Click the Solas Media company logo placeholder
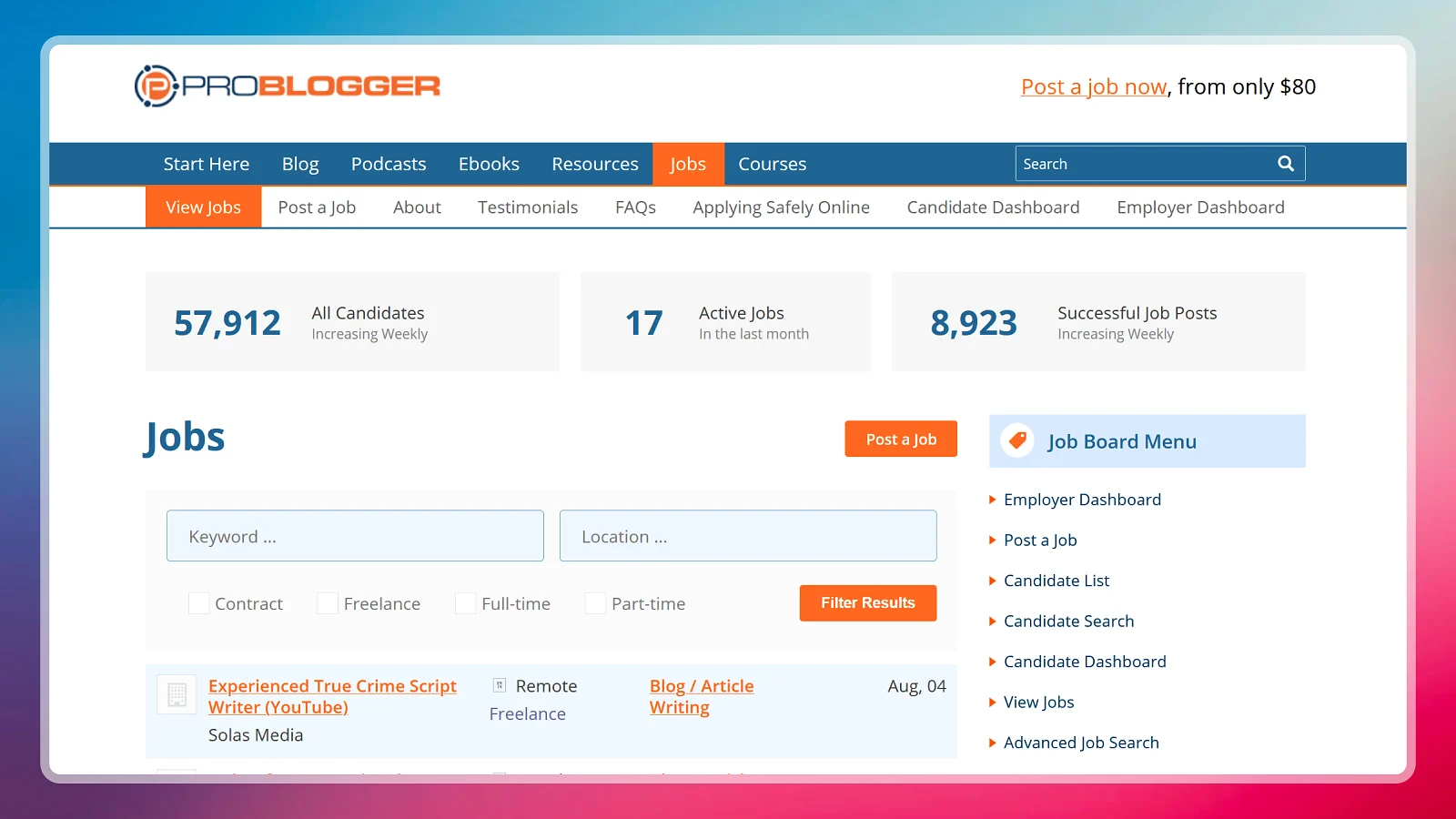The height and width of the screenshot is (819, 1456). (177, 695)
